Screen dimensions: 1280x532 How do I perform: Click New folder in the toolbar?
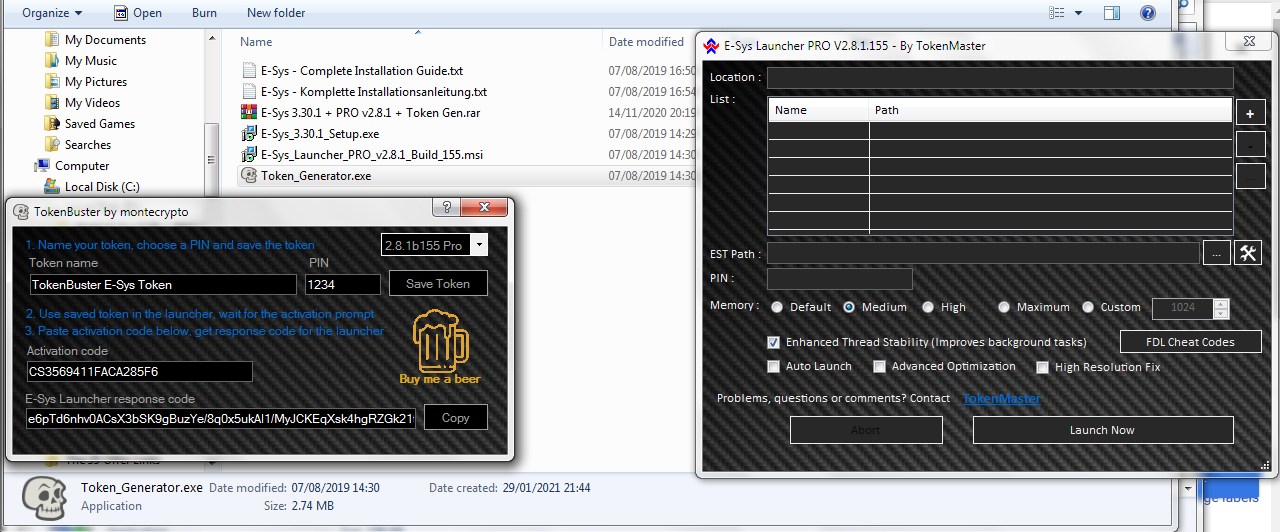point(276,13)
